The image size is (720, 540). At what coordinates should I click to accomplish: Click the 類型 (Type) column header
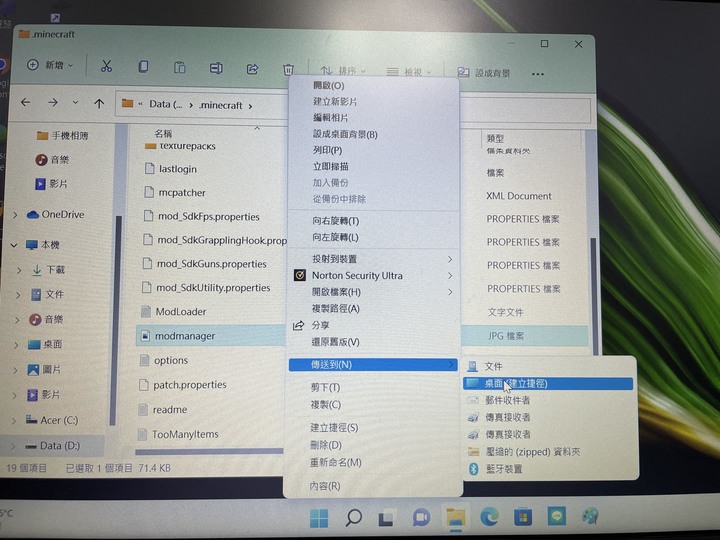point(495,139)
